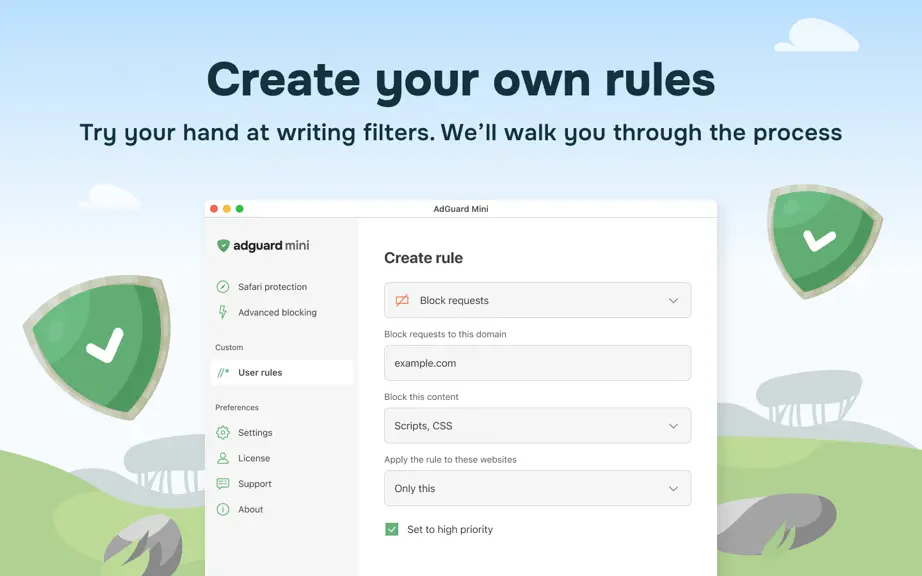The height and width of the screenshot is (576, 922).
Task: Click the User rules slash-asterisk icon
Action: [223, 373]
